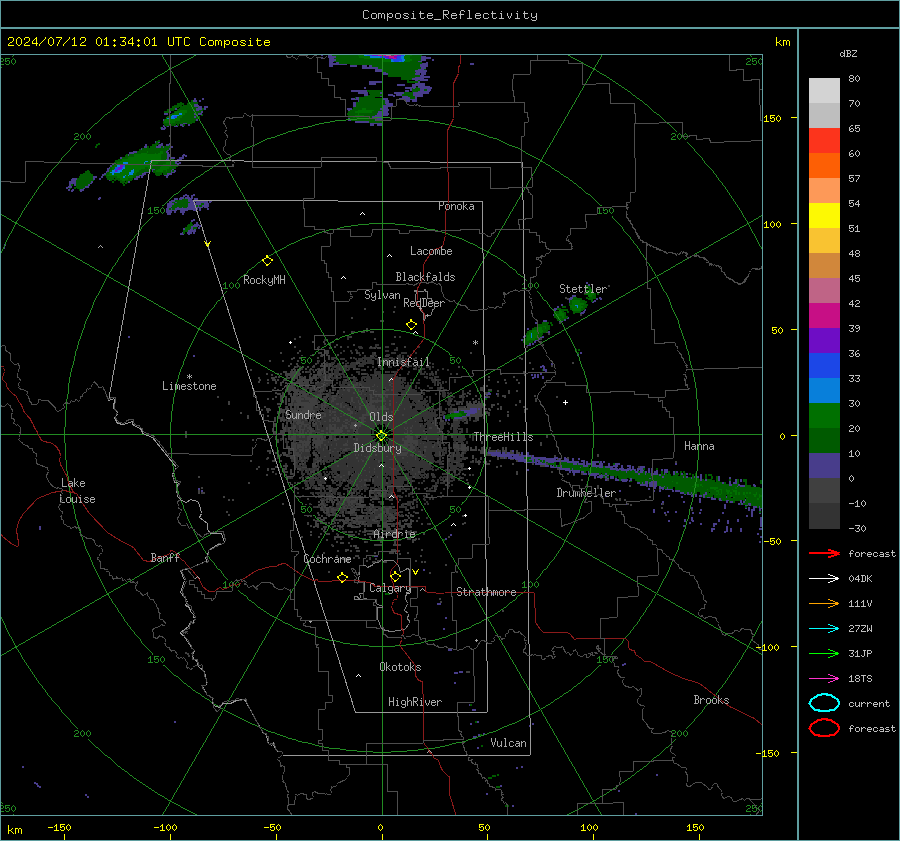
Task: Click the yellow radar-site diamond near Didsbury
Action: [x=381, y=436]
